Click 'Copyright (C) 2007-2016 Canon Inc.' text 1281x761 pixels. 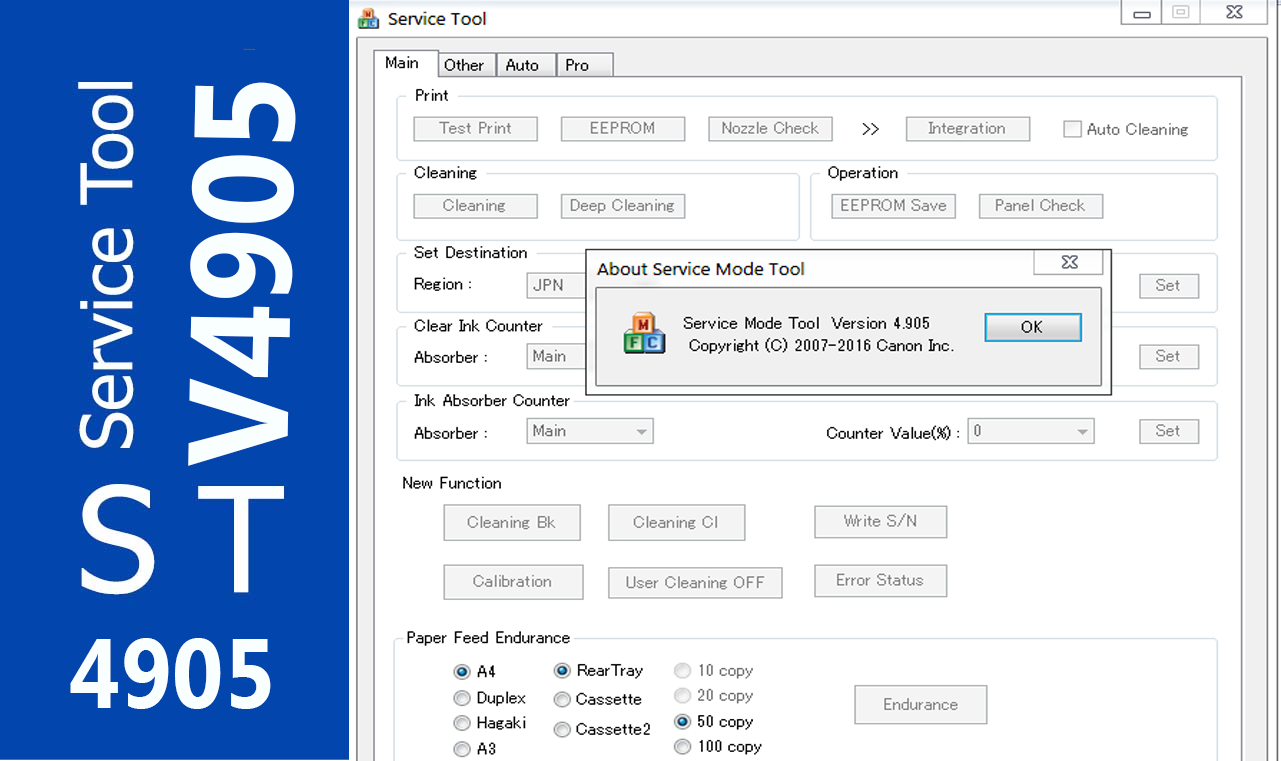click(822, 346)
